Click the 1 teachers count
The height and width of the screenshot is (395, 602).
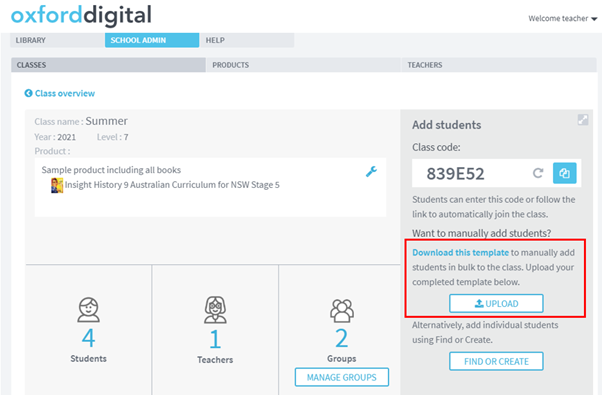(215, 339)
